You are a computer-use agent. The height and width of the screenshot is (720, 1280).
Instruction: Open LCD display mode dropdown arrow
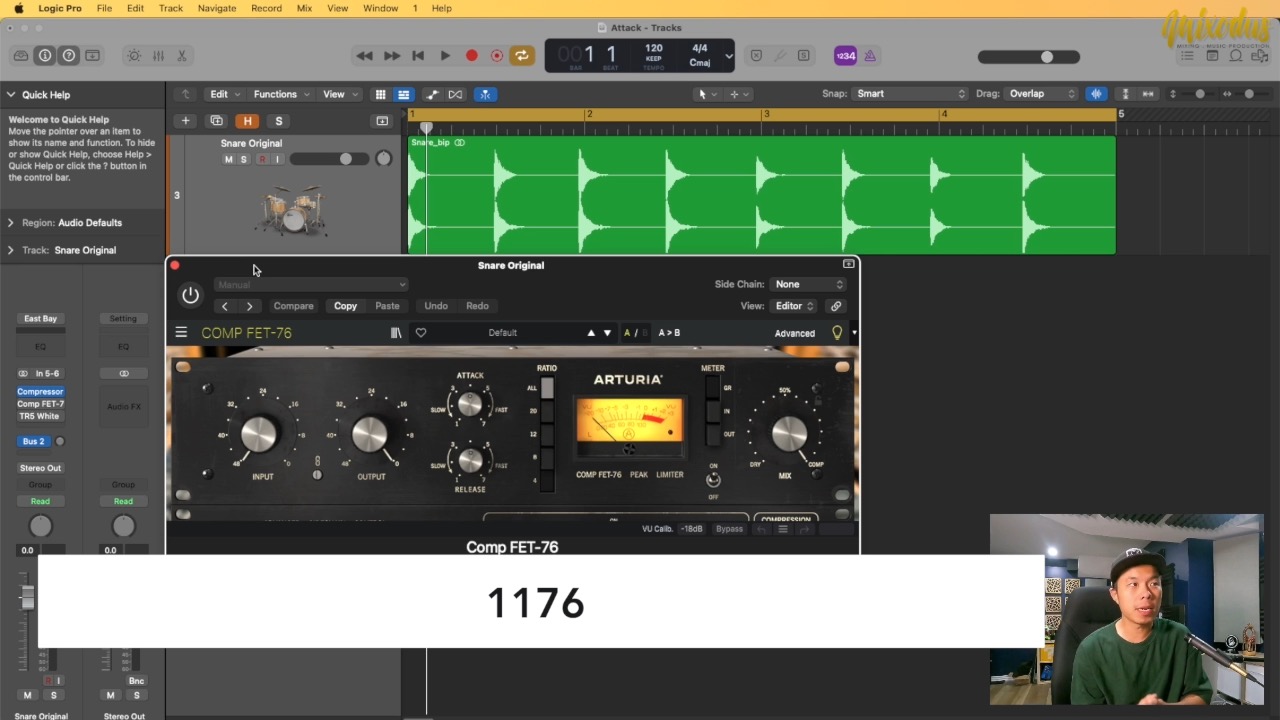tap(729, 57)
